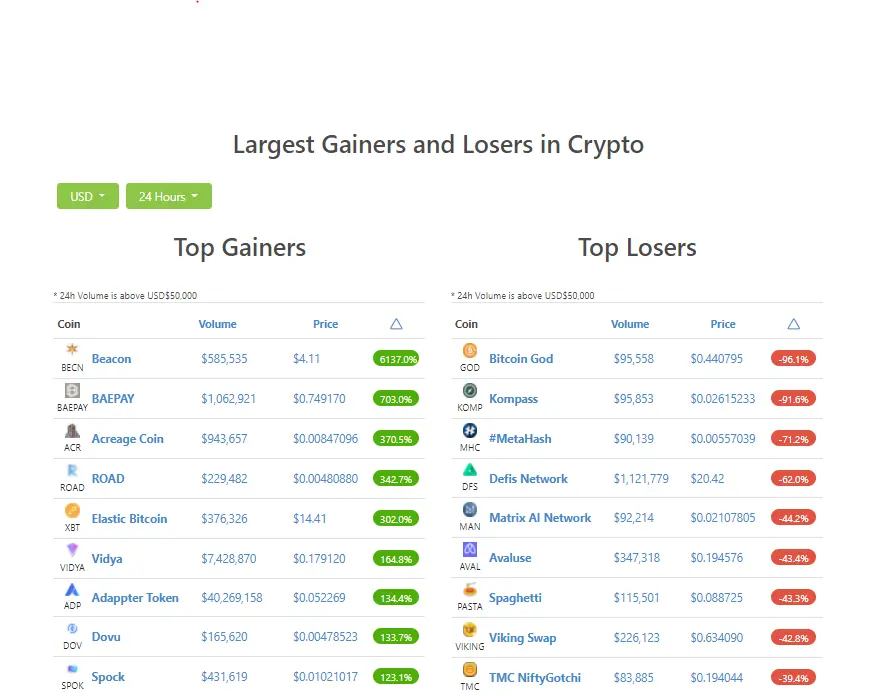Click the -96.1% loss badge
This screenshot has height=696, width=889.
793,359
